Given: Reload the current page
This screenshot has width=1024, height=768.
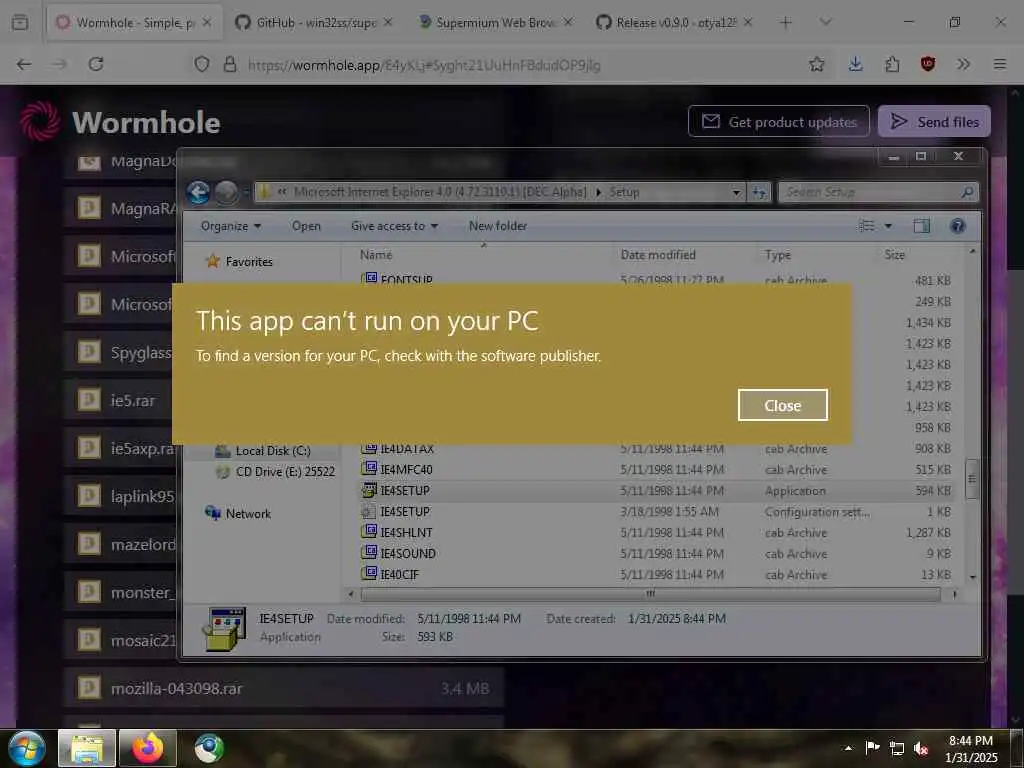Looking at the screenshot, I should pos(96,64).
